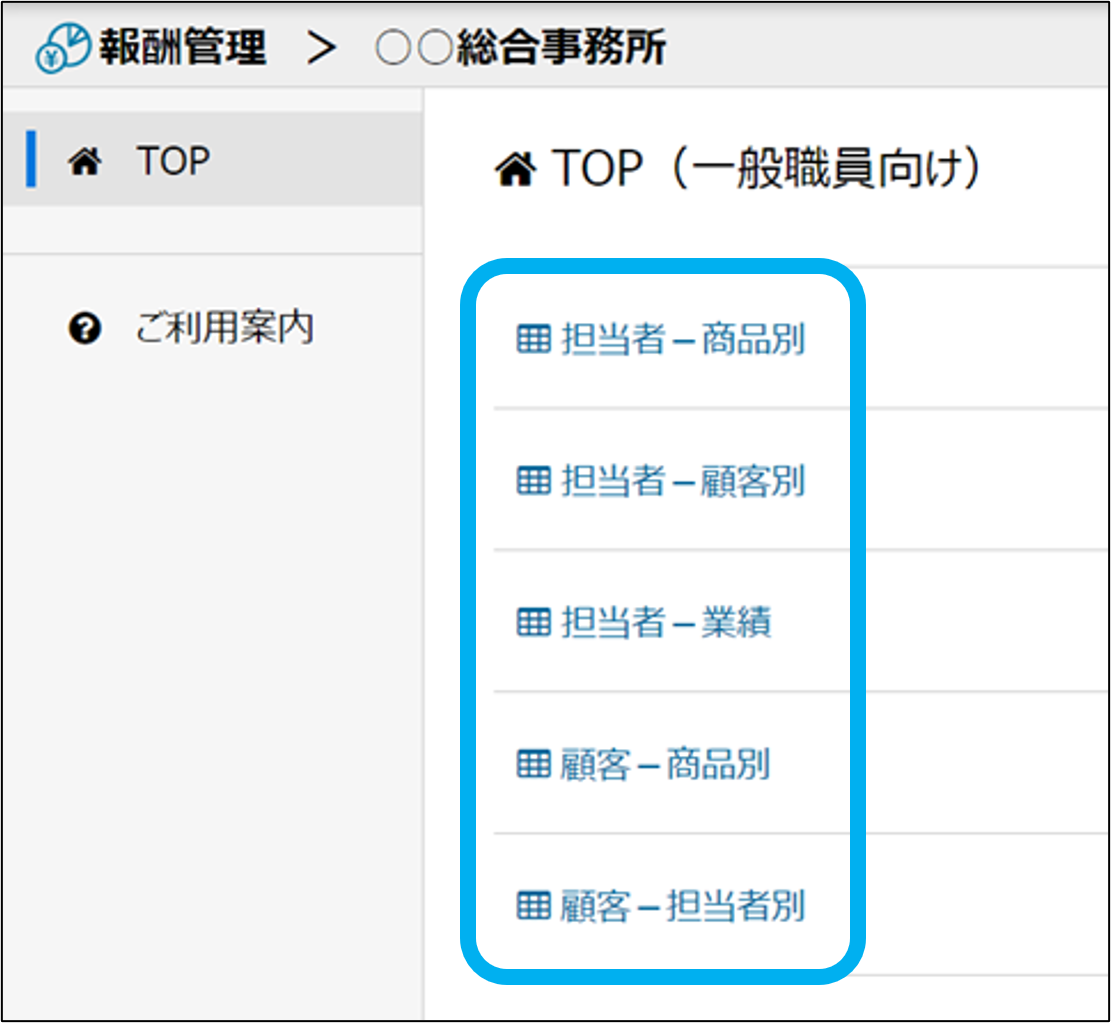Select TOP in the left sidebar

(173, 160)
